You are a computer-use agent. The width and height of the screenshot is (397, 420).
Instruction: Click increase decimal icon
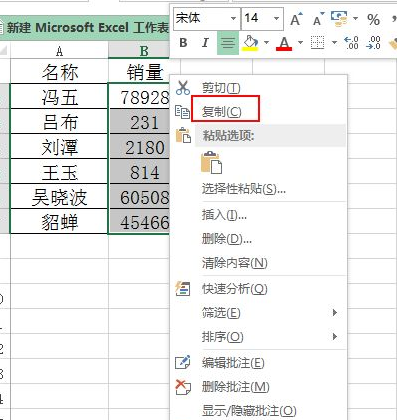pos(351,43)
